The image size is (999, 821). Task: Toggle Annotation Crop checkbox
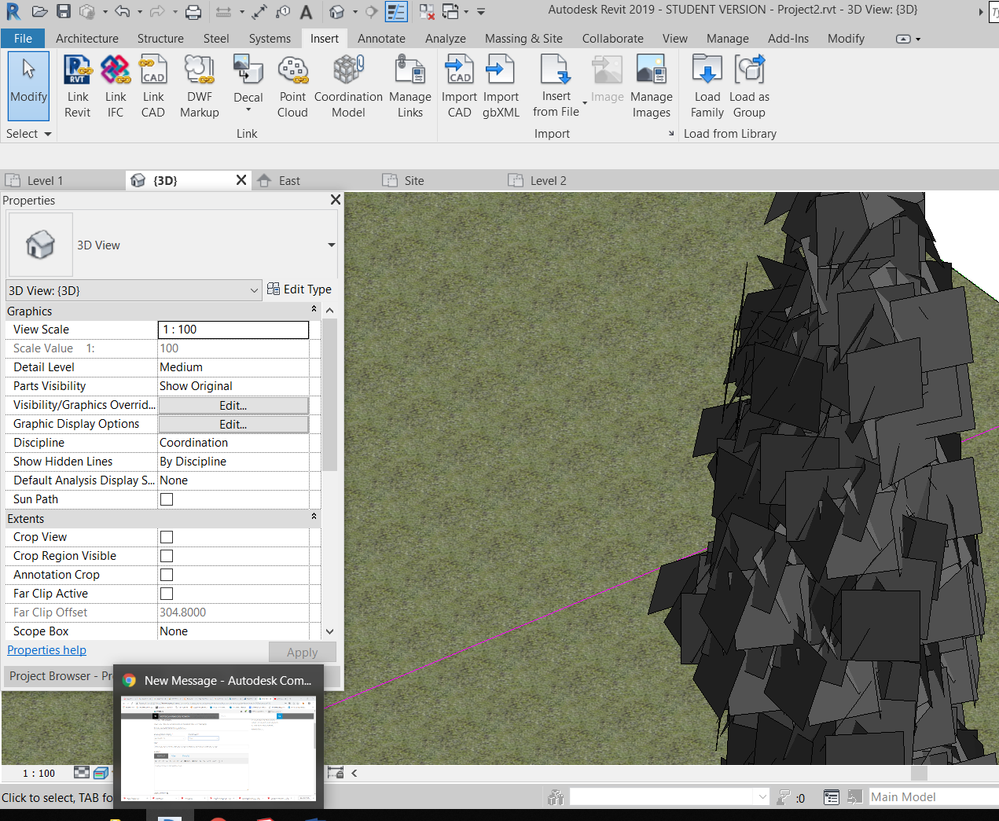coord(166,575)
